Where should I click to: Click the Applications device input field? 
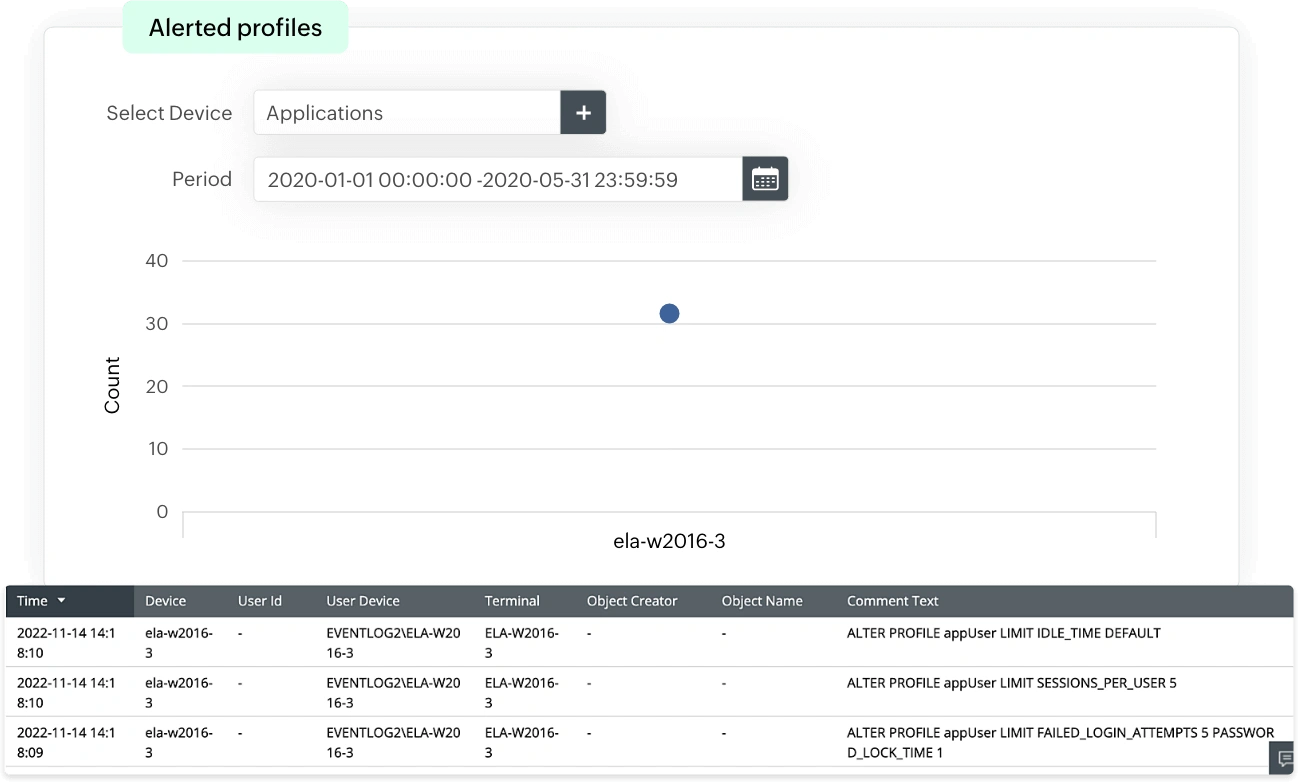coord(407,113)
